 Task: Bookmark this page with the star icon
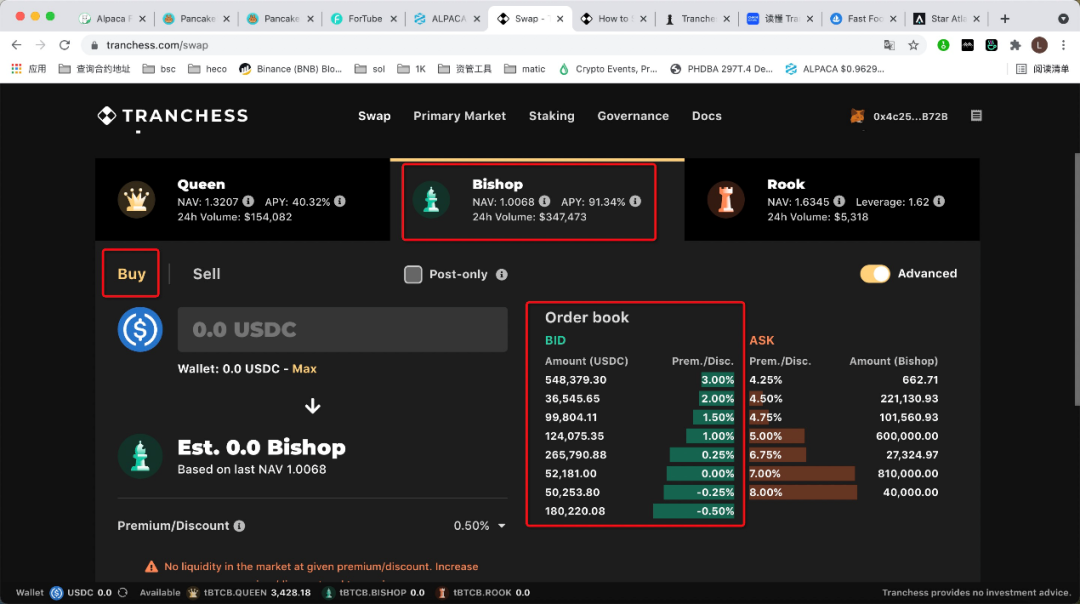pos(913,45)
